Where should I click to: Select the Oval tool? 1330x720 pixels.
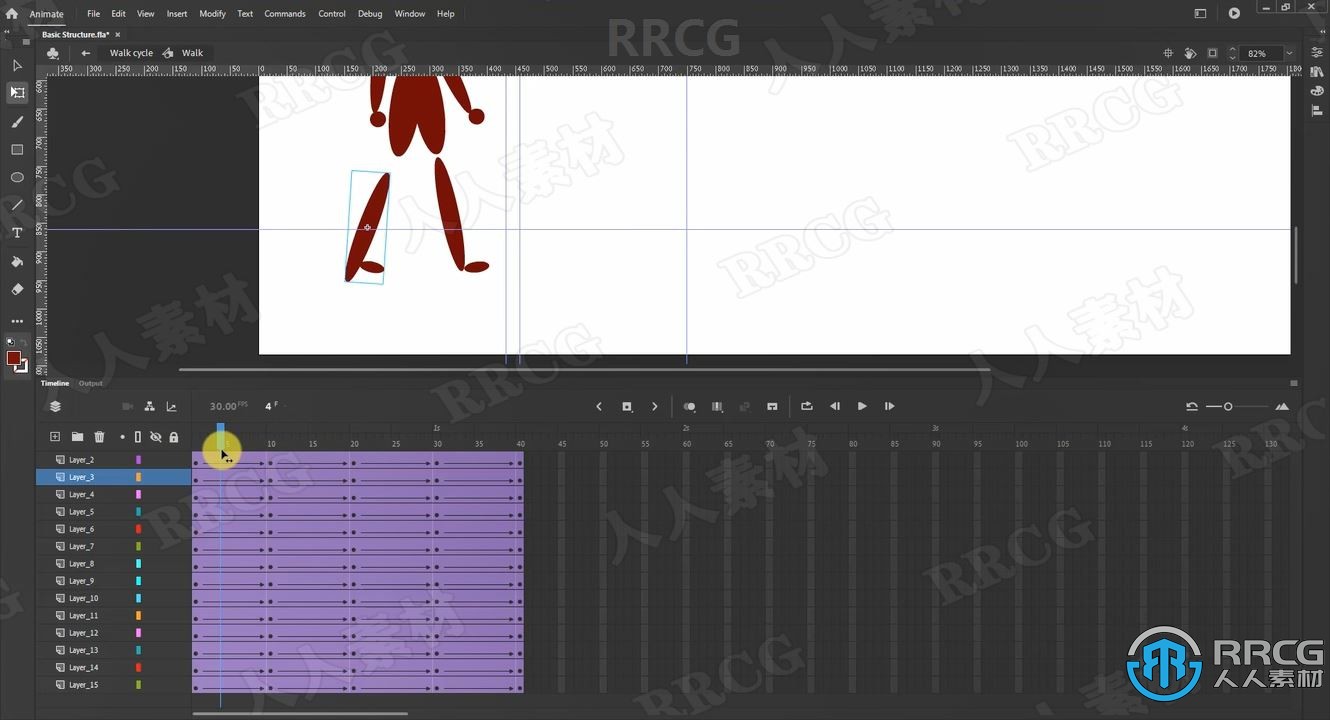pyautogui.click(x=17, y=177)
